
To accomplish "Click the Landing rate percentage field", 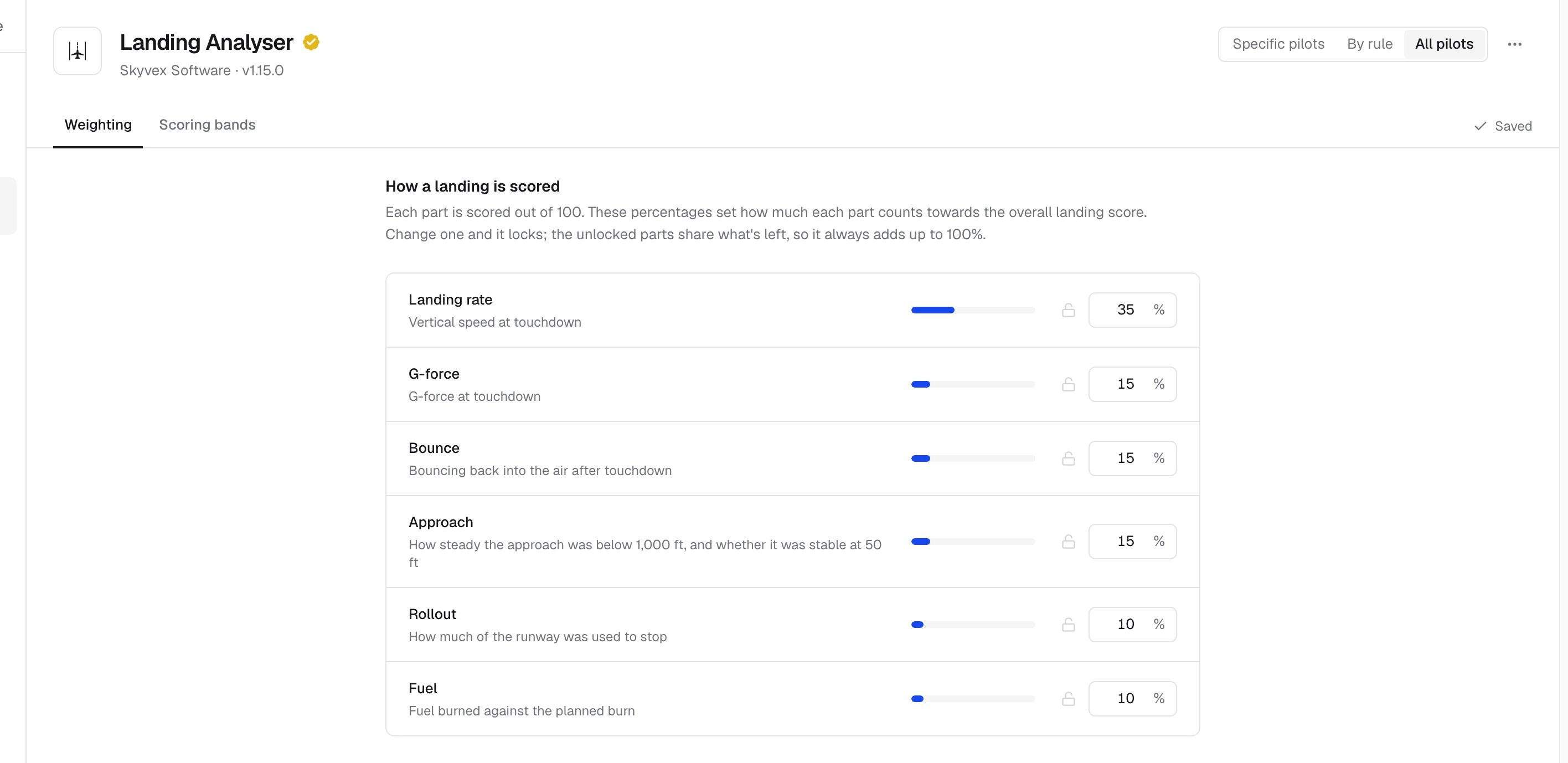I will [x=1132, y=310].
